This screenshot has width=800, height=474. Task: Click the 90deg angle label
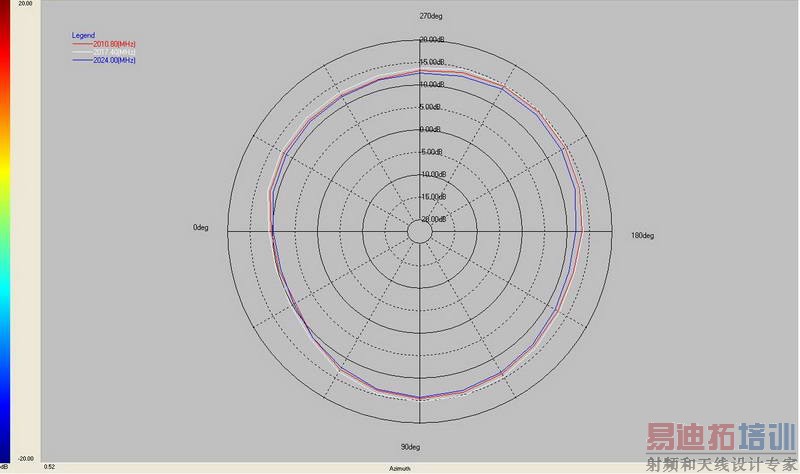point(410,447)
